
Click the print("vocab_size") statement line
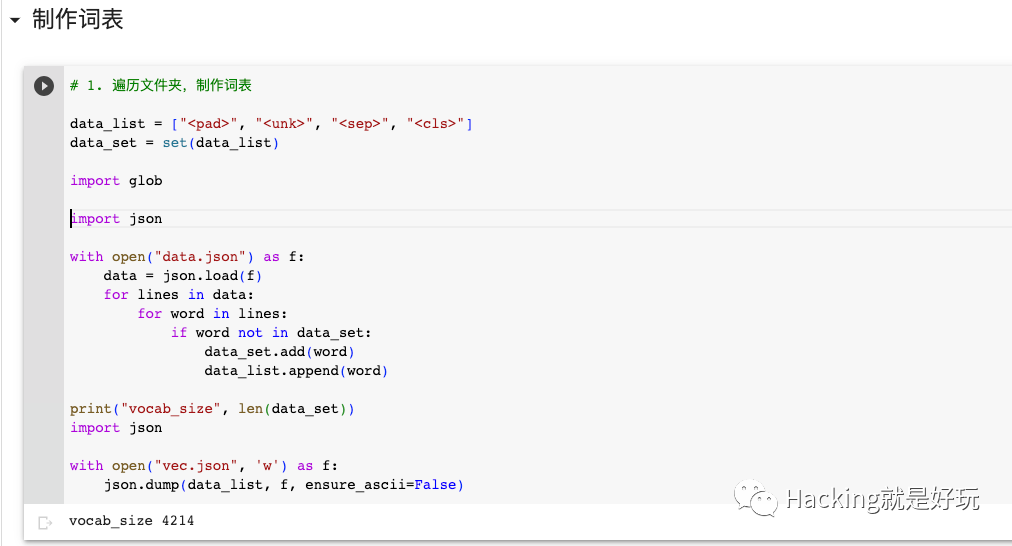[x=212, y=409]
